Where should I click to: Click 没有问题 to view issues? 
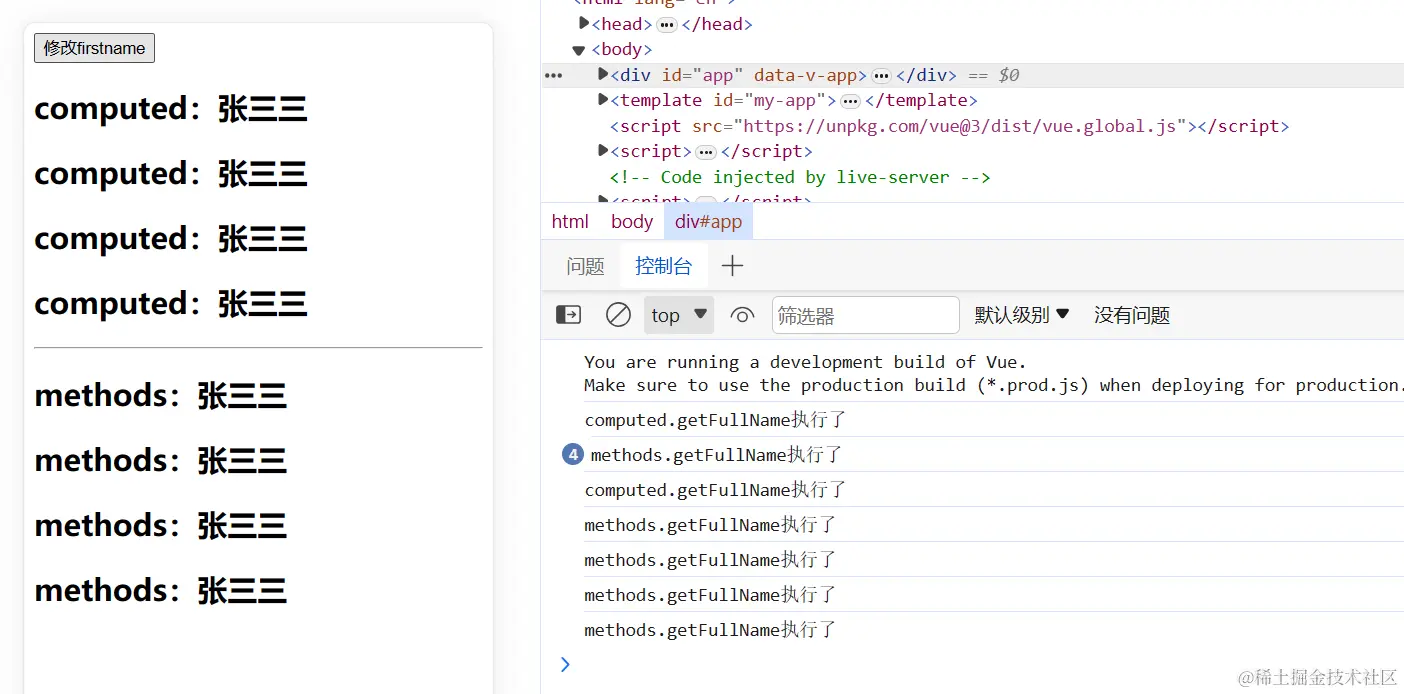click(x=1131, y=314)
